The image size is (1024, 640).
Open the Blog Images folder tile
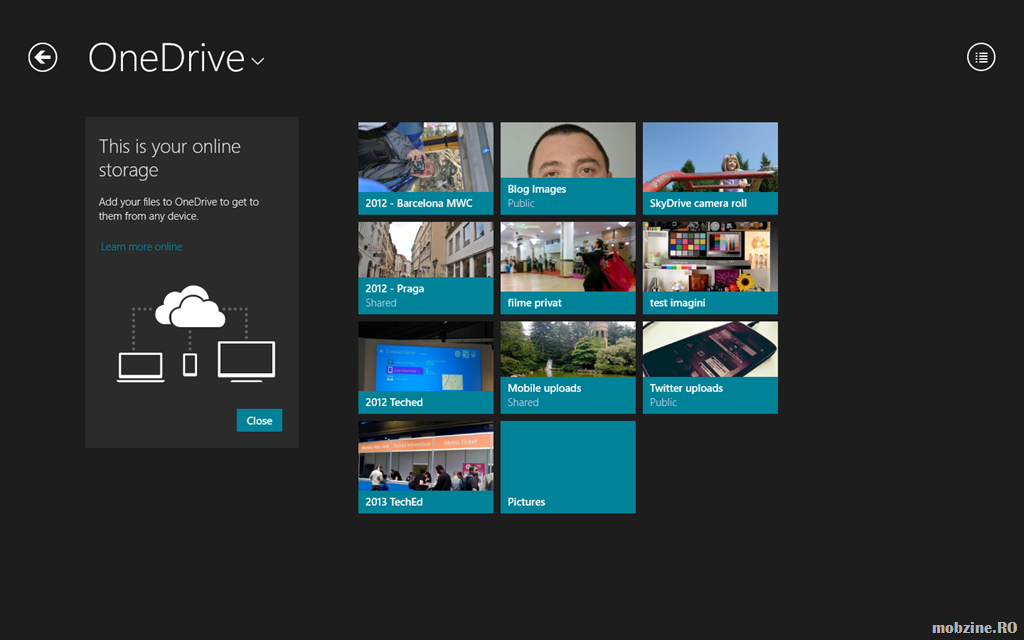coord(568,168)
